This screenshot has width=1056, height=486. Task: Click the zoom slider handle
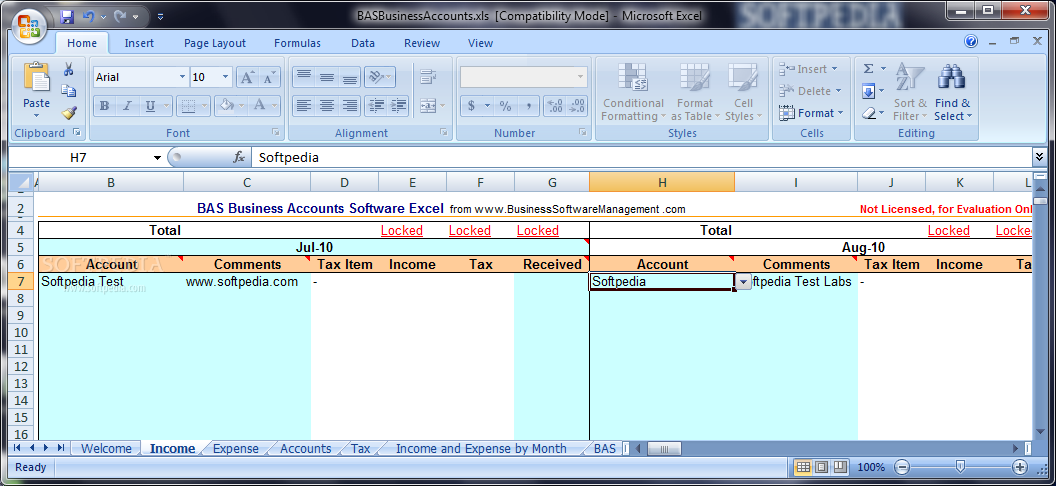[x=960, y=467]
